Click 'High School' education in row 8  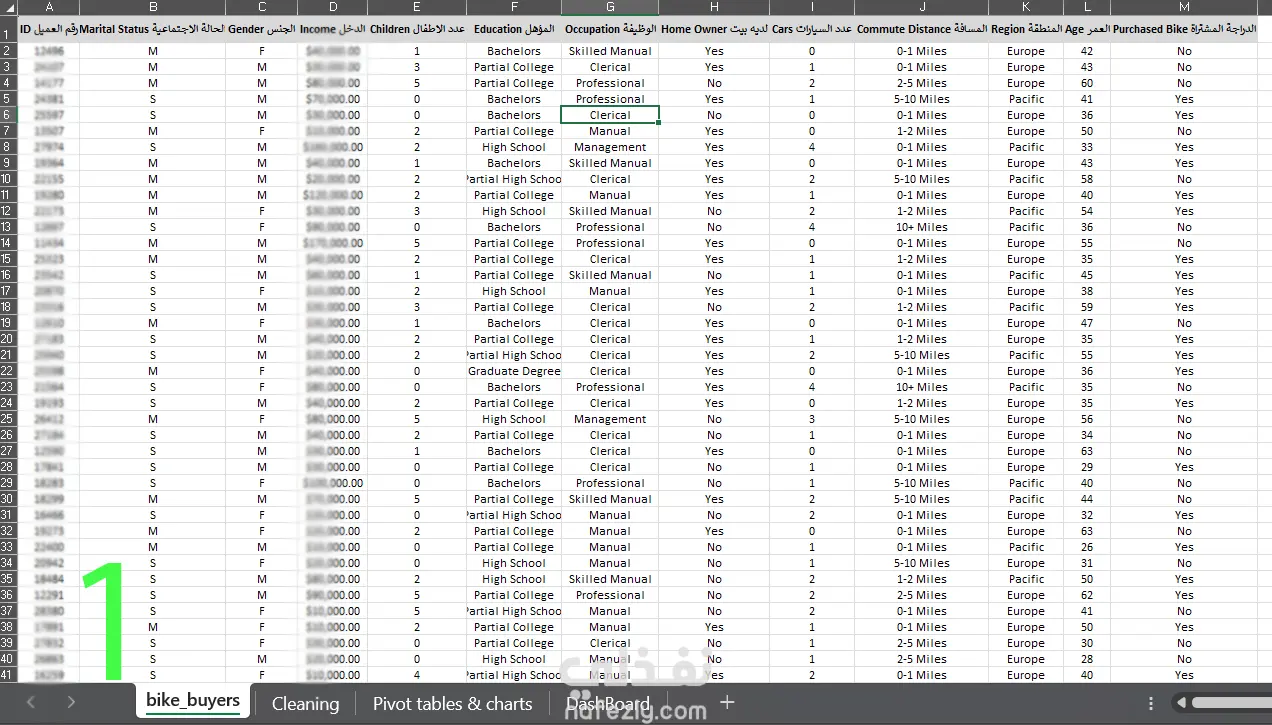point(514,147)
